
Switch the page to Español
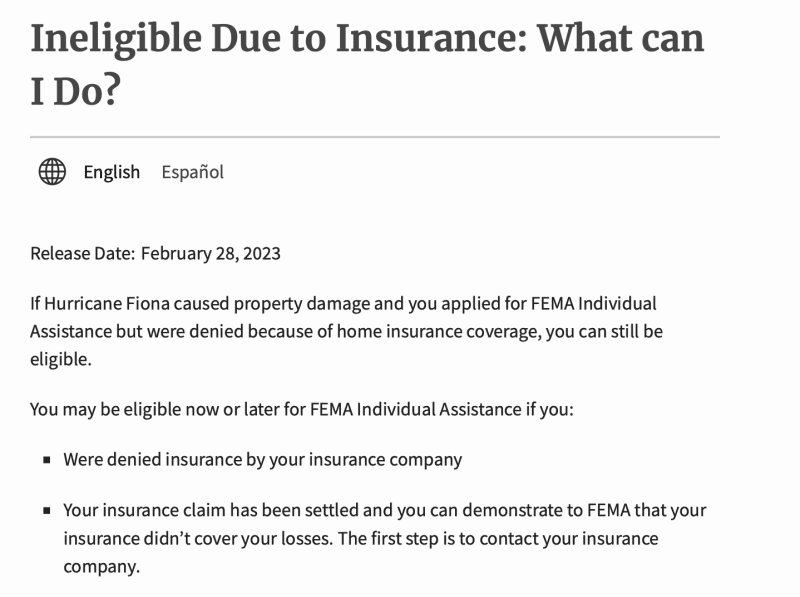pos(193,172)
